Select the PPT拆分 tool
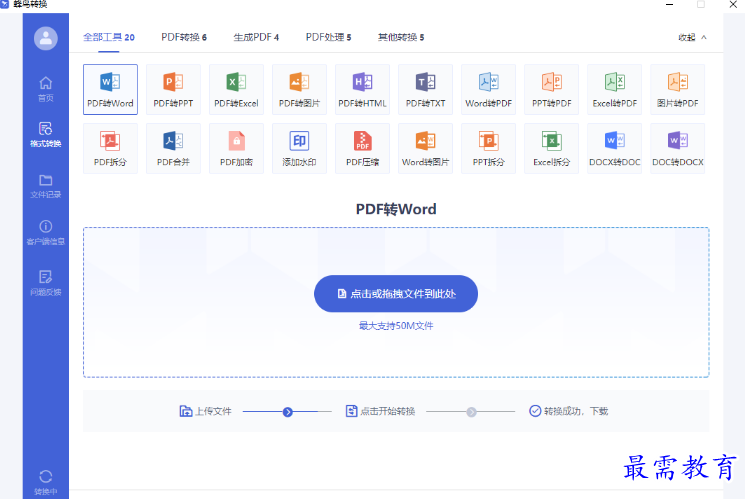 pos(488,148)
